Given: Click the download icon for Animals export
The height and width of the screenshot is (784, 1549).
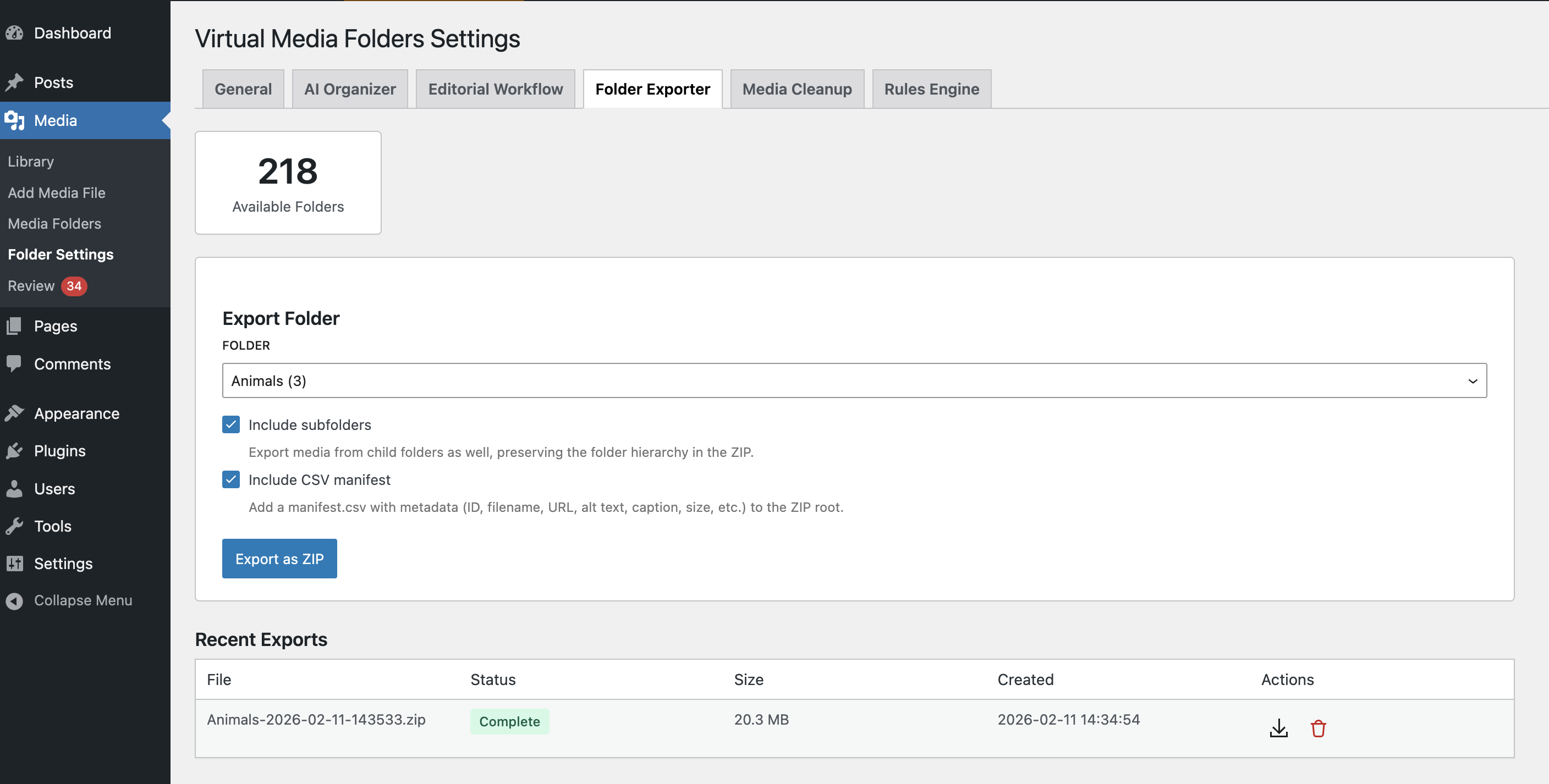Looking at the screenshot, I should (1278, 728).
